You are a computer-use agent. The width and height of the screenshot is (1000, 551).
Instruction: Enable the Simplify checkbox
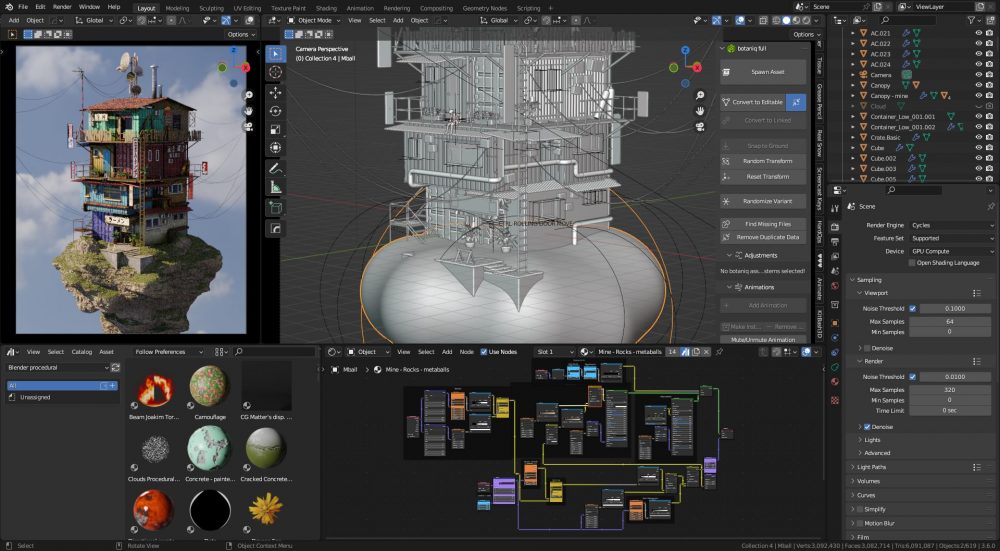pyautogui.click(x=860, y=510)
